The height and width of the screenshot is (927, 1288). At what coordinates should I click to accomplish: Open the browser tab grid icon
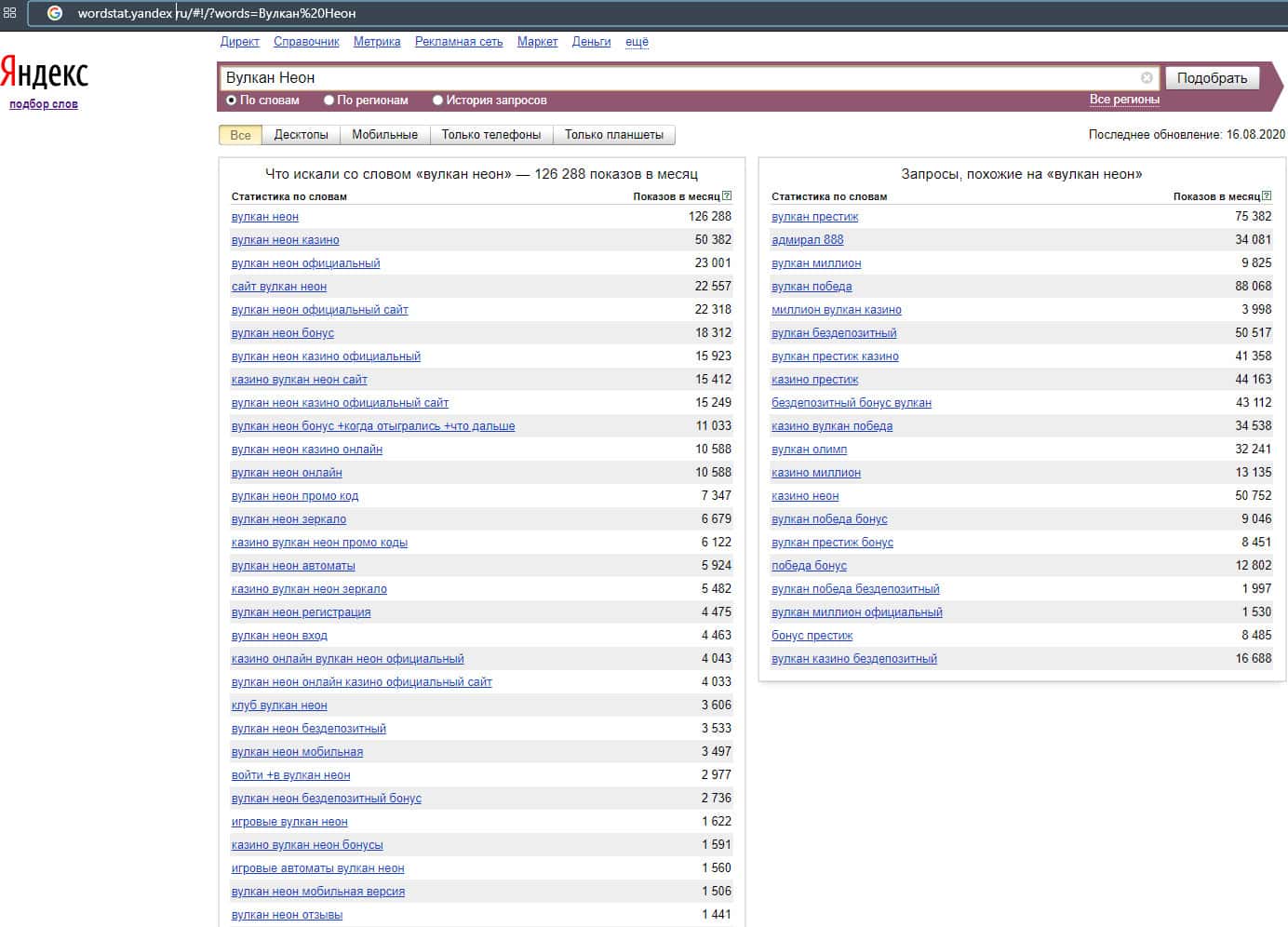coord(10,13)
